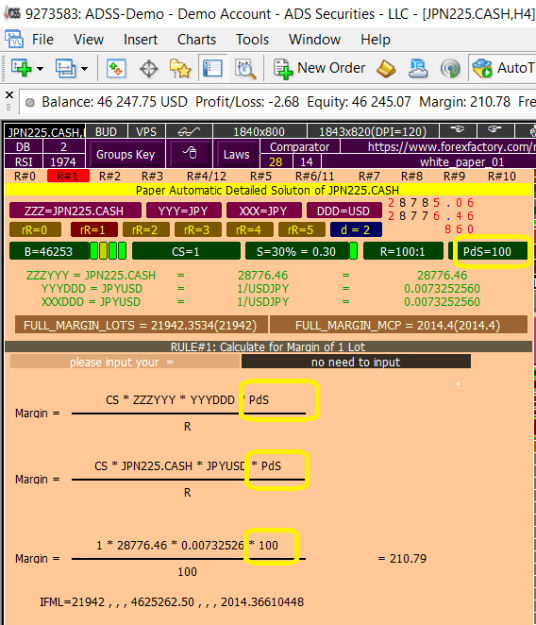536x625 pixels.
Task: Click the DDD=USD selector
Action: 344,210
